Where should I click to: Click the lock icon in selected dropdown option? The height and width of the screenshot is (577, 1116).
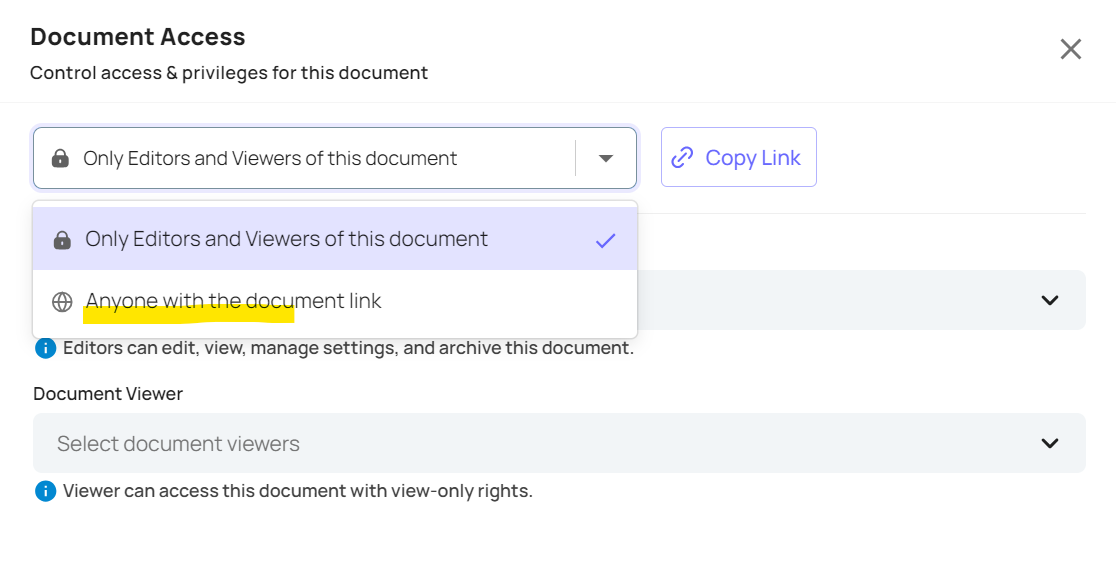point(62,240)
